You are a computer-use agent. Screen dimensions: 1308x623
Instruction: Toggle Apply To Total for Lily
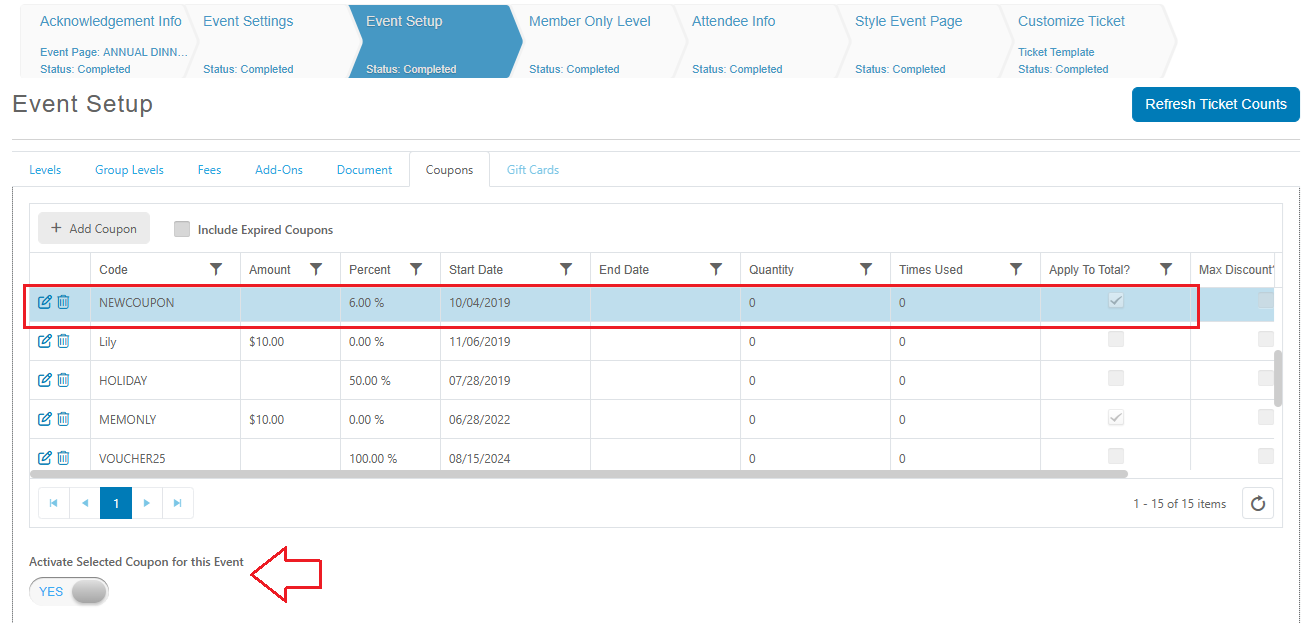(x=1116, y=339)
